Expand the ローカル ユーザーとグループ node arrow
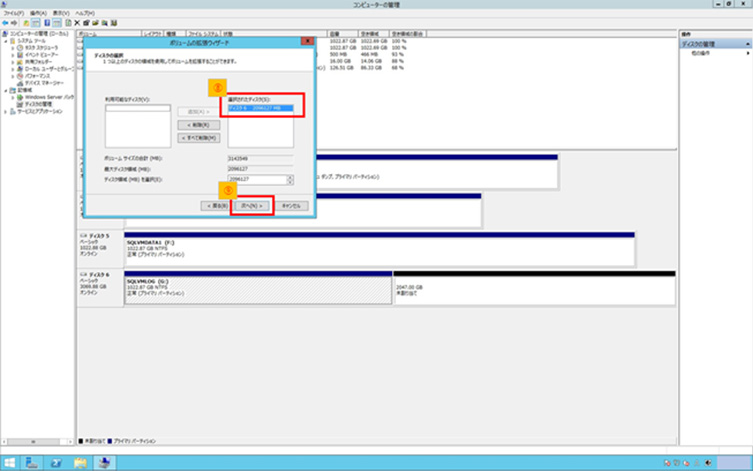The image size is (753, 471). 13,69
